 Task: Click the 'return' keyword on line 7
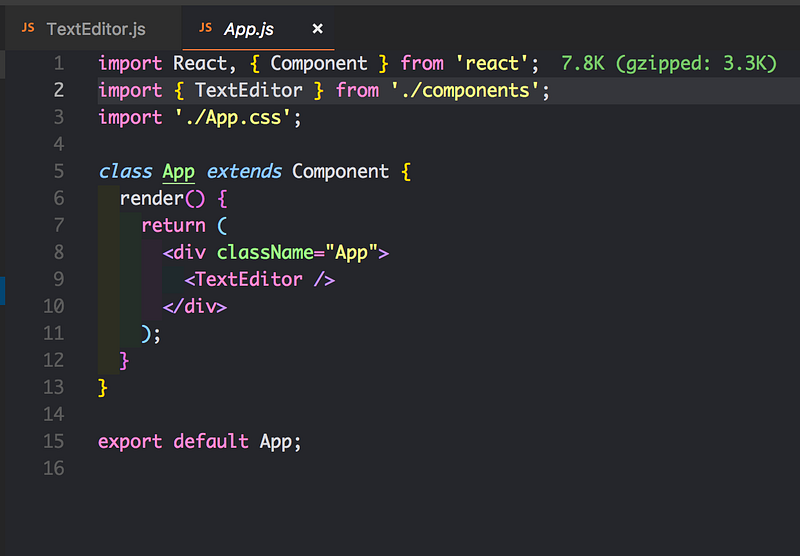pyautogui.click(x=173, y=226)
